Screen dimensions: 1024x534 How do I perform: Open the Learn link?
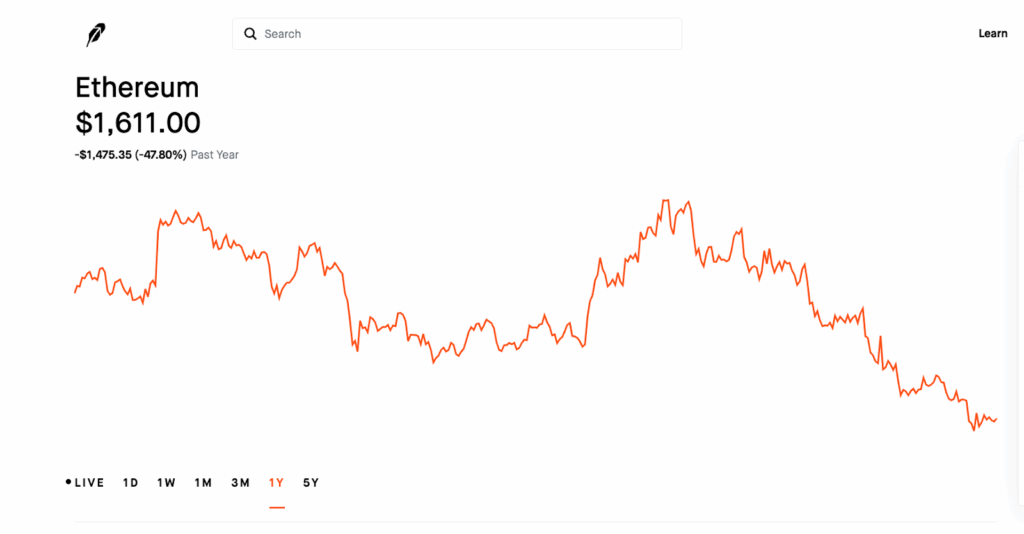click(x=992, y=34)
